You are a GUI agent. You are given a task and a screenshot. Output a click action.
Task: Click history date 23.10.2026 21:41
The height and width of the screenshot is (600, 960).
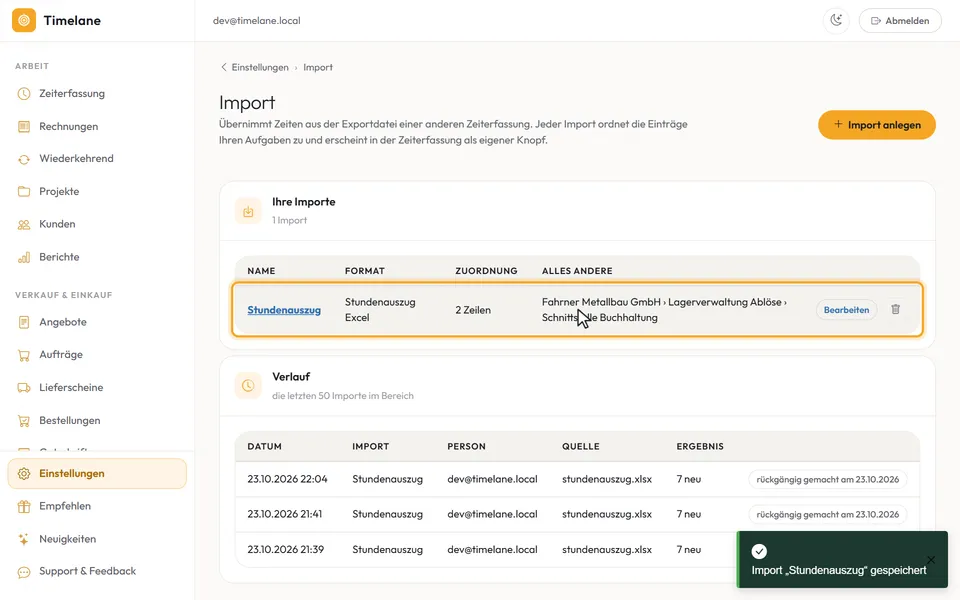tap(285, 514)
